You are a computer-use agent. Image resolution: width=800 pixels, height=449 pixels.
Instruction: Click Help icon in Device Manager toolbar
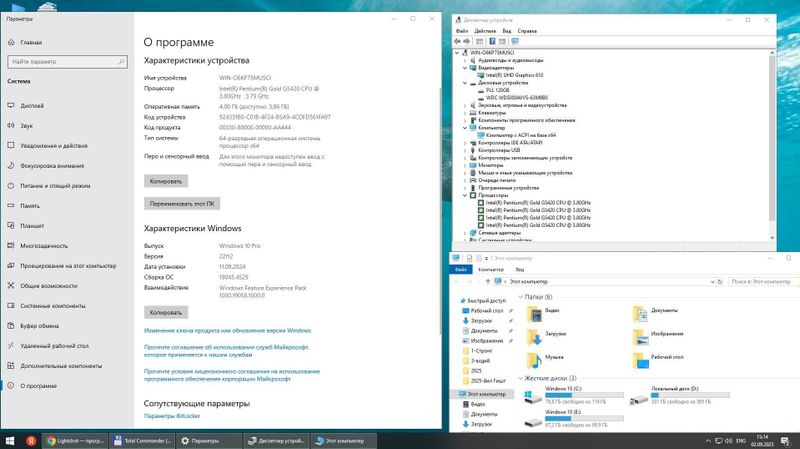coord(492,41)
